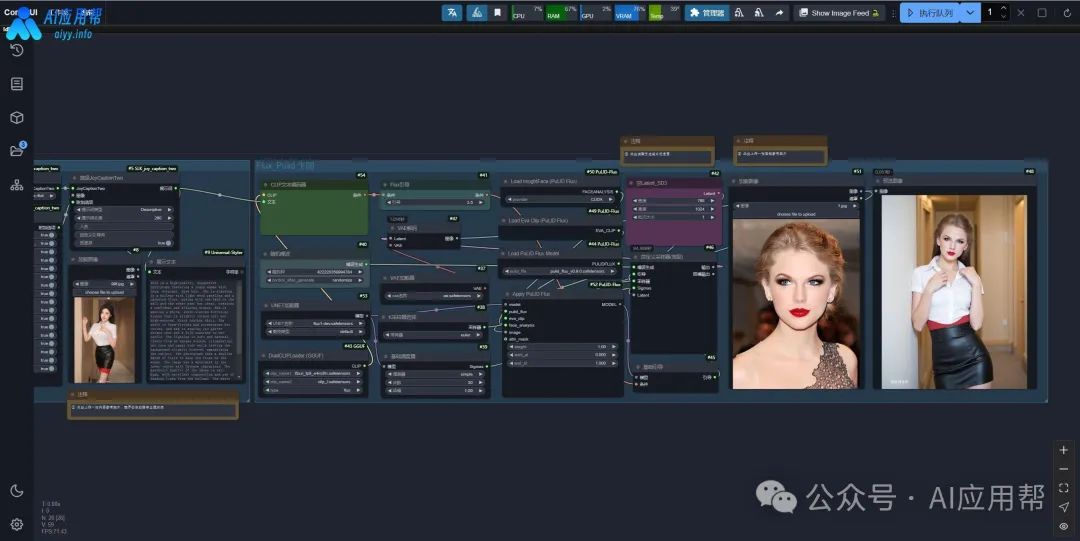Click the #50 PuLID-Flux node badge

click(x=603, y=172)
